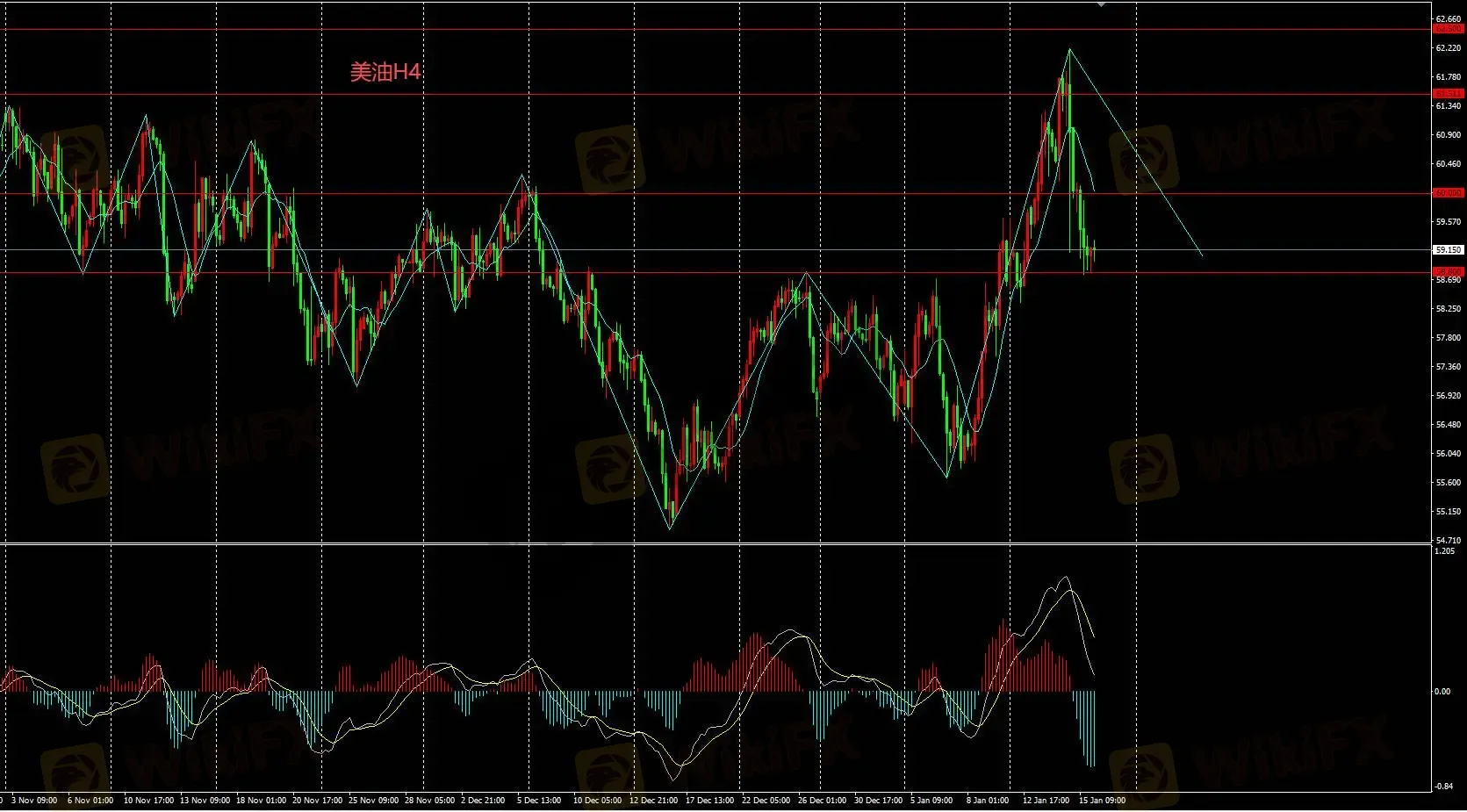Click the MACD scale value -0.84
1467x812 pixels.
[x=1443, y=787]
